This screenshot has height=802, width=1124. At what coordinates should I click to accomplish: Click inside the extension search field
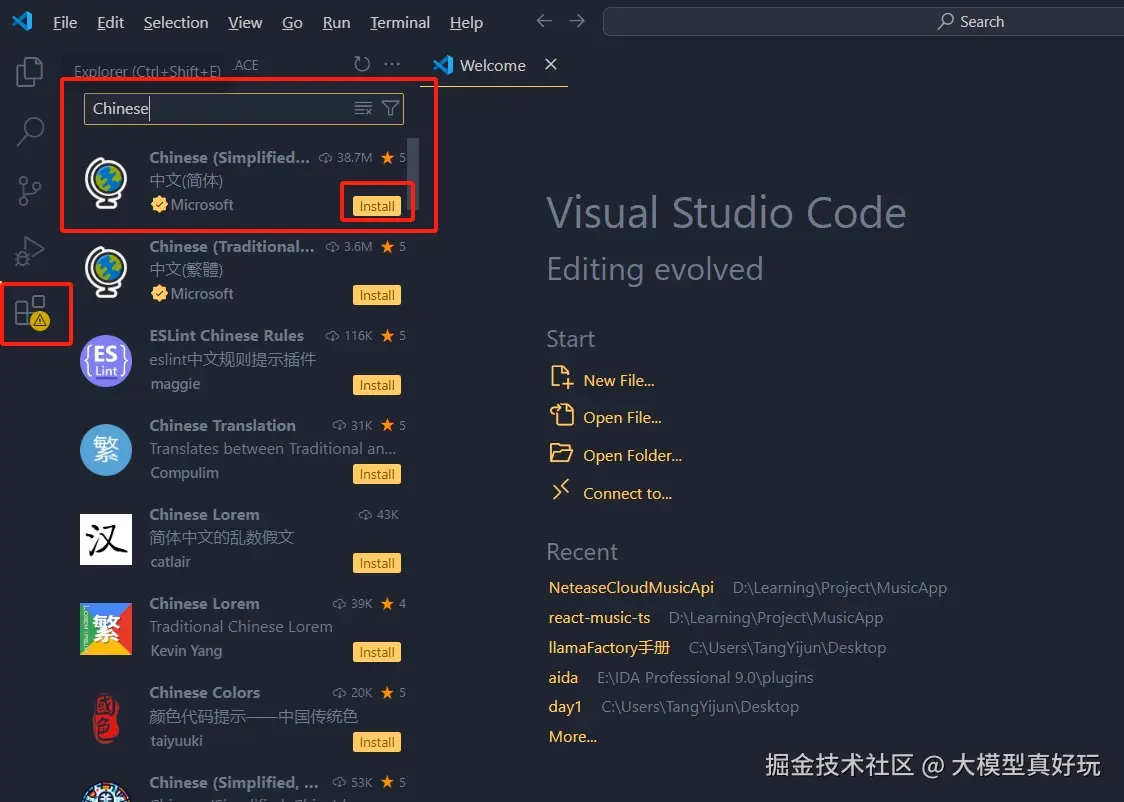tap(220, 108)
